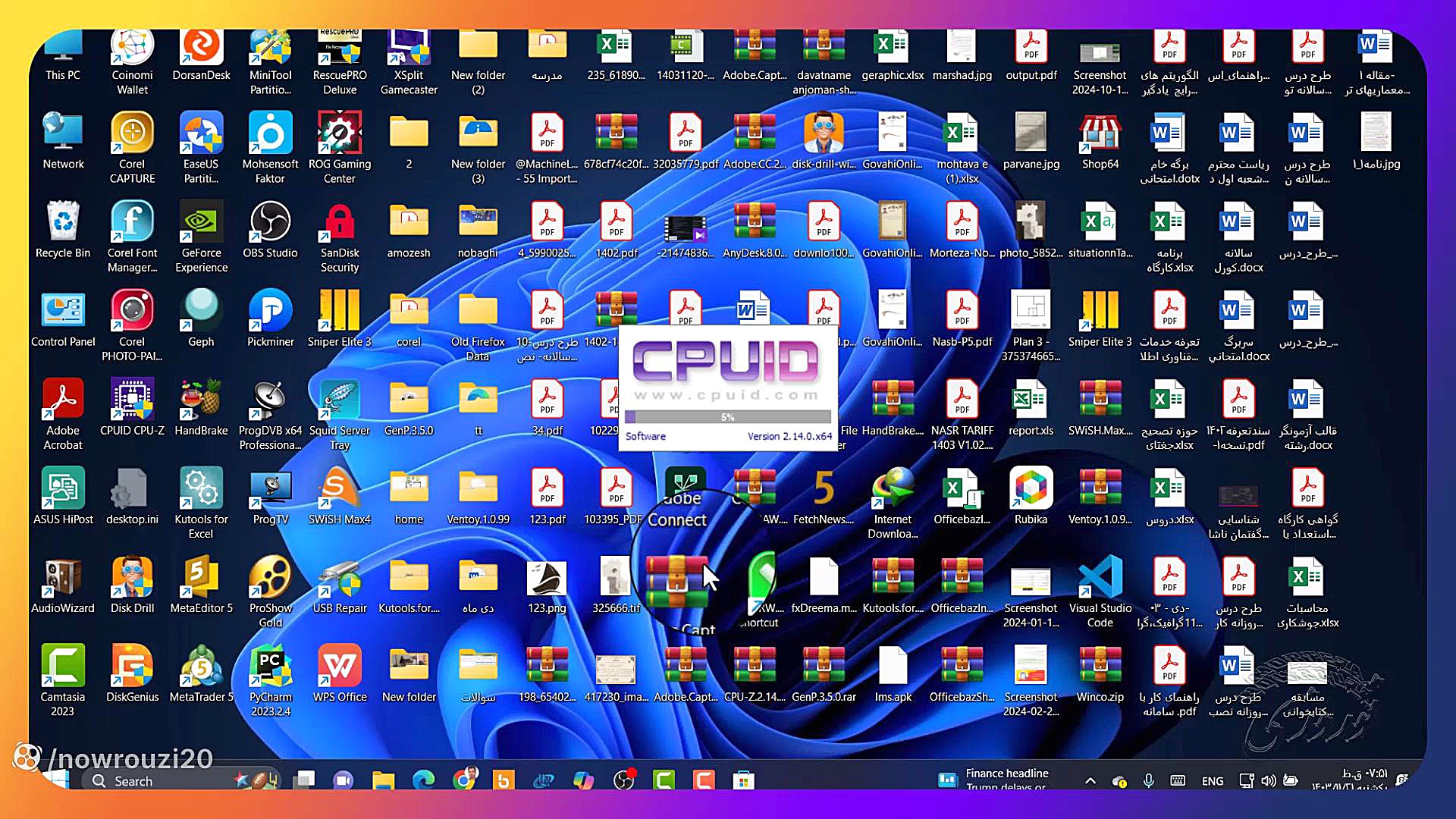Launch PyCharm 2023.2.4

click(270, 680)
